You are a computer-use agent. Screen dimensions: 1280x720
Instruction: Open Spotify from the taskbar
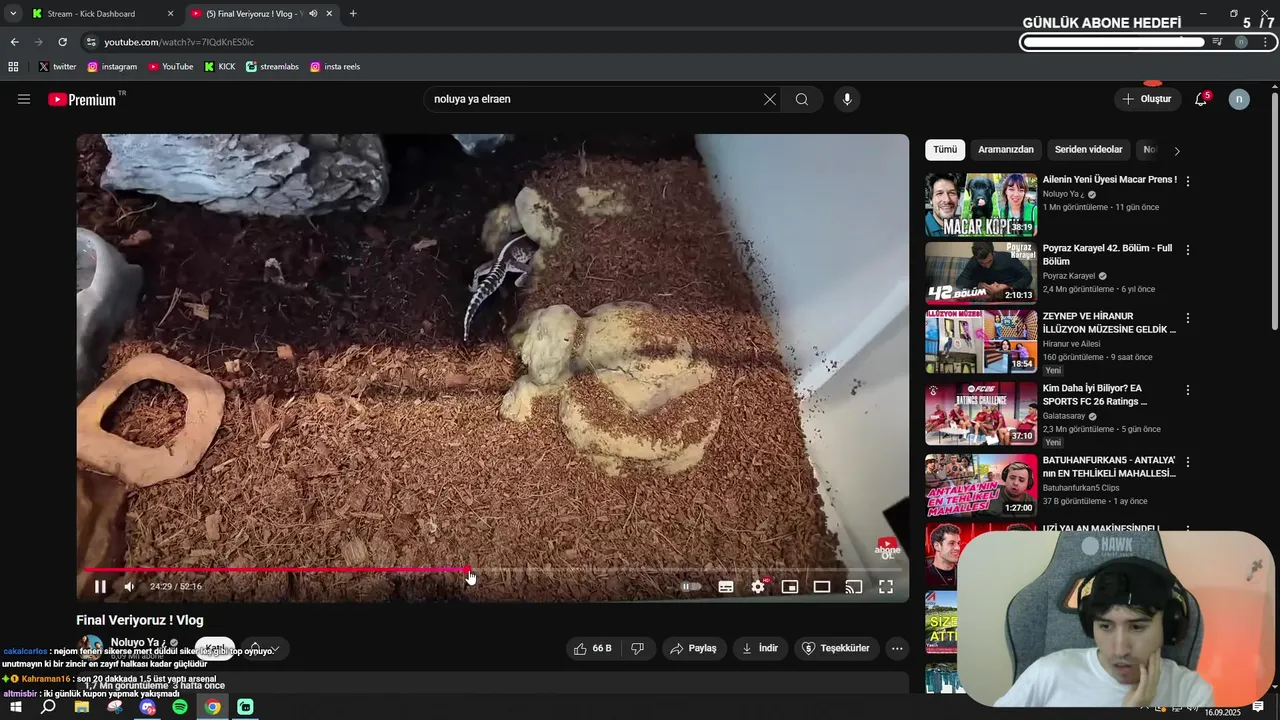coord(180,707)
